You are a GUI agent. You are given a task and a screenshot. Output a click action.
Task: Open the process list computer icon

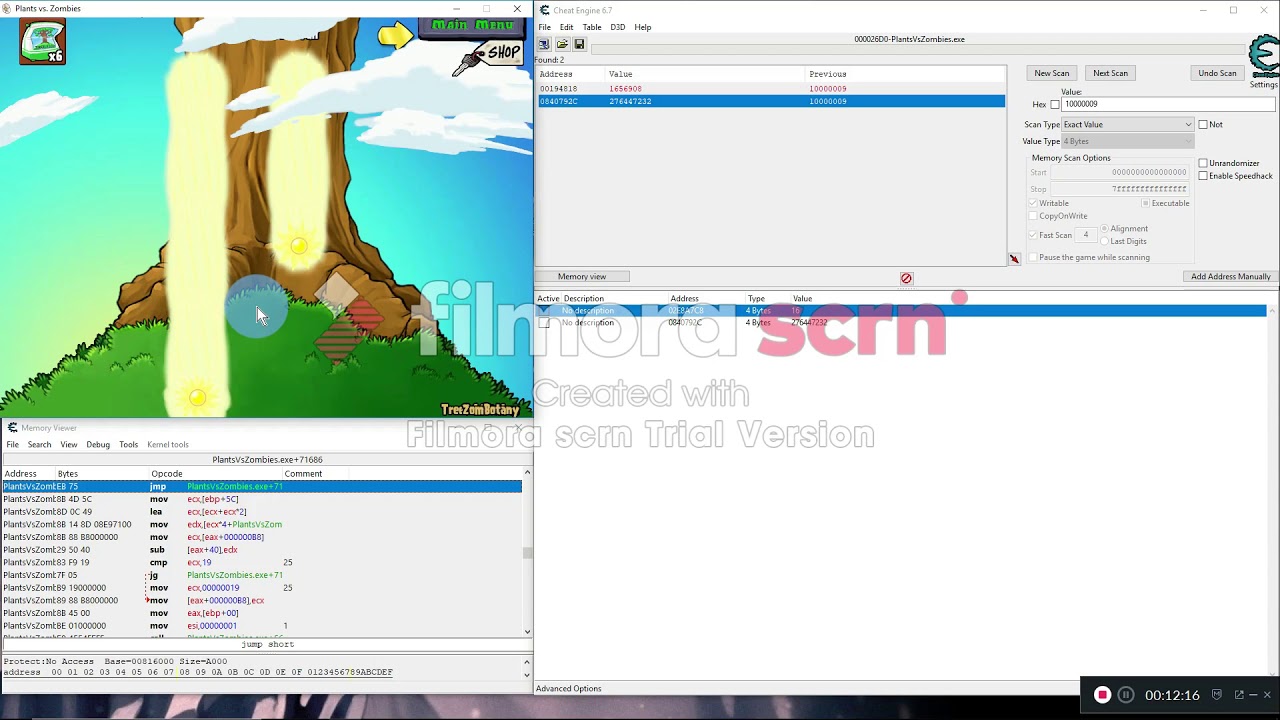click(x=544, y=44)
